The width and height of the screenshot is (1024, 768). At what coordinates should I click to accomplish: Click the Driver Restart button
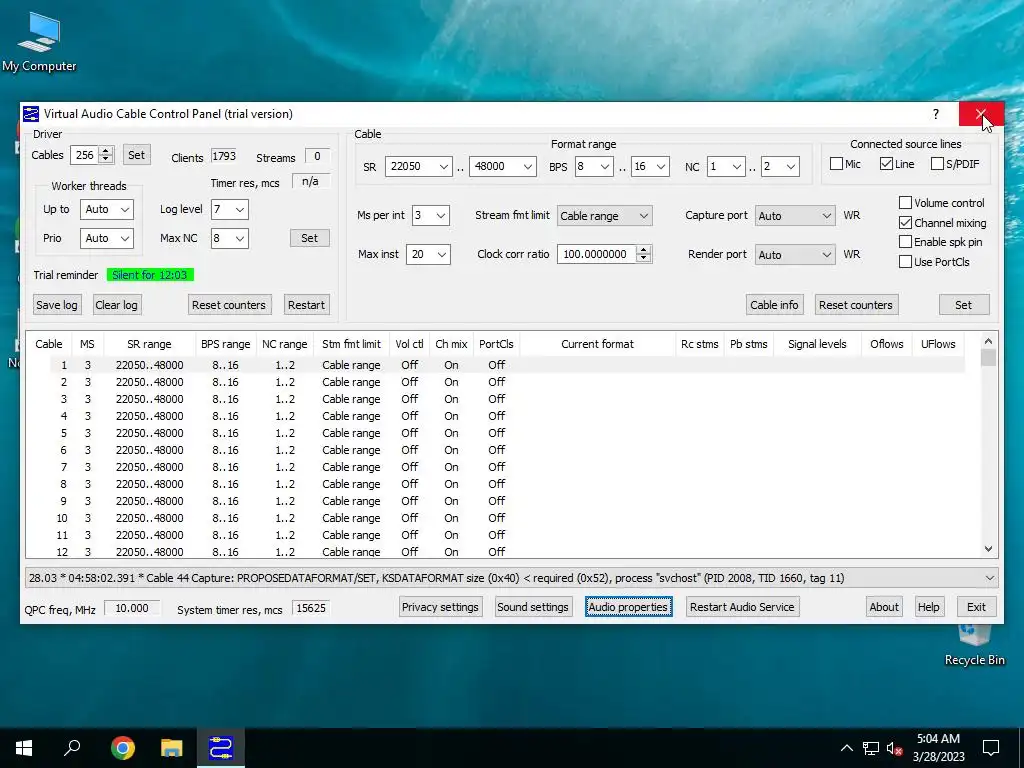(306, 305)
